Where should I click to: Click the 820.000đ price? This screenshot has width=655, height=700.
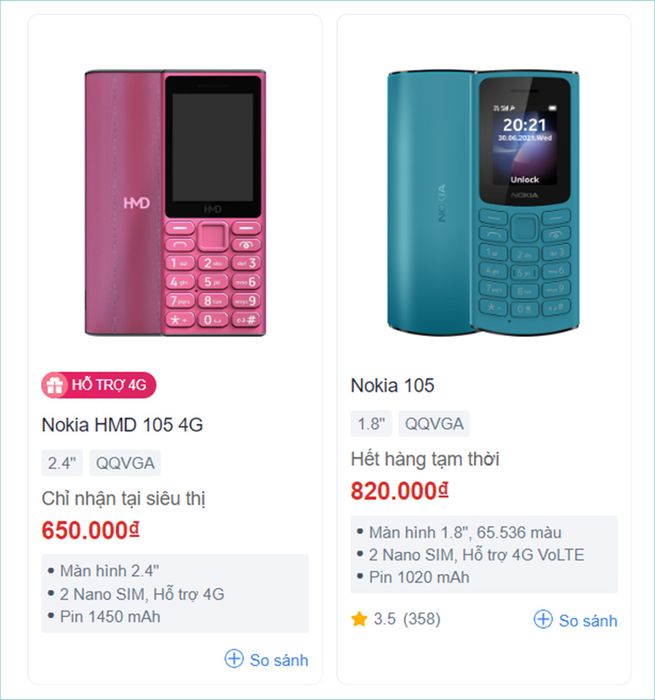click(x=400, y=491)
